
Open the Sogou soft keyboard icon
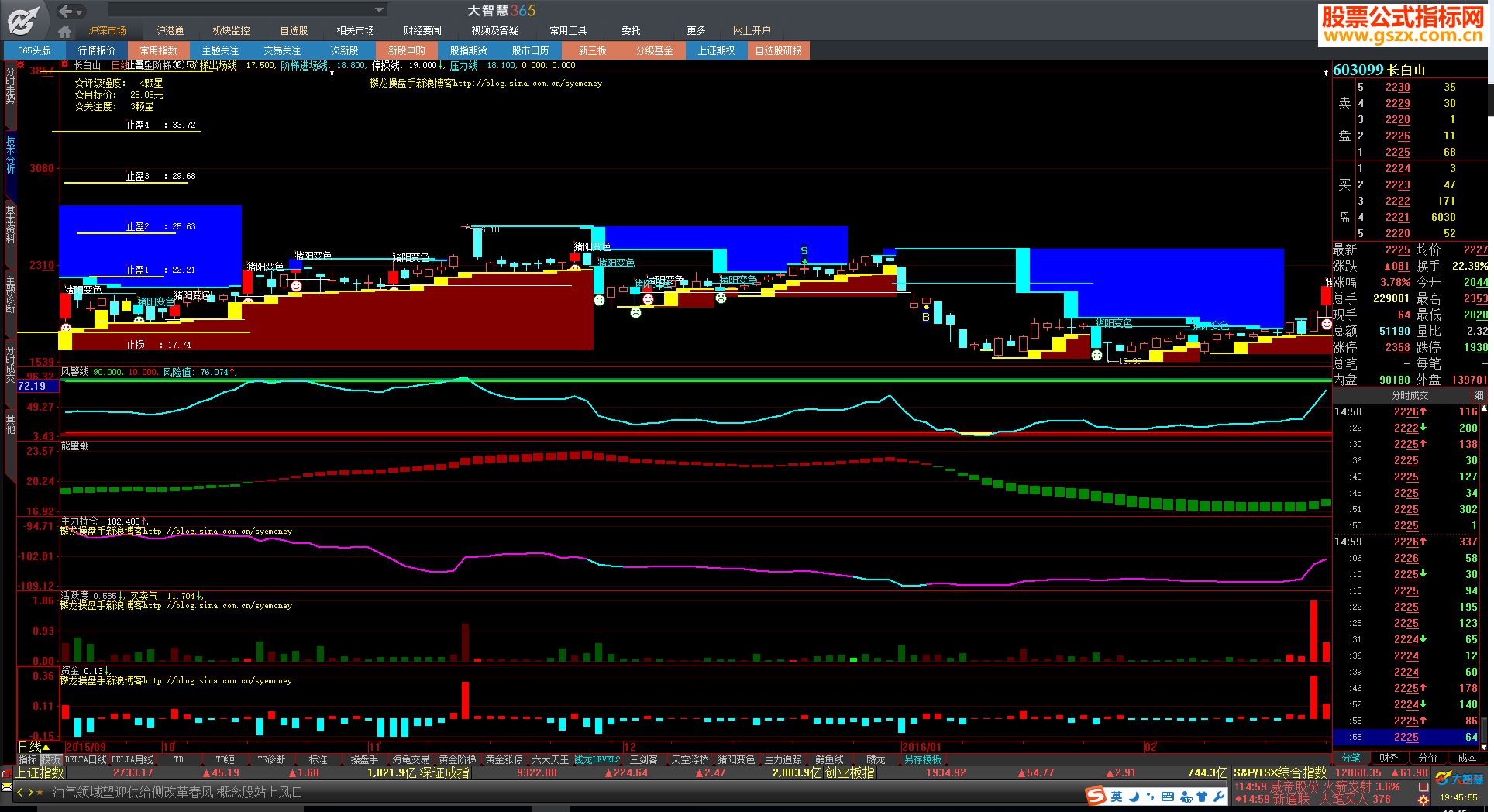(1168, 797)
